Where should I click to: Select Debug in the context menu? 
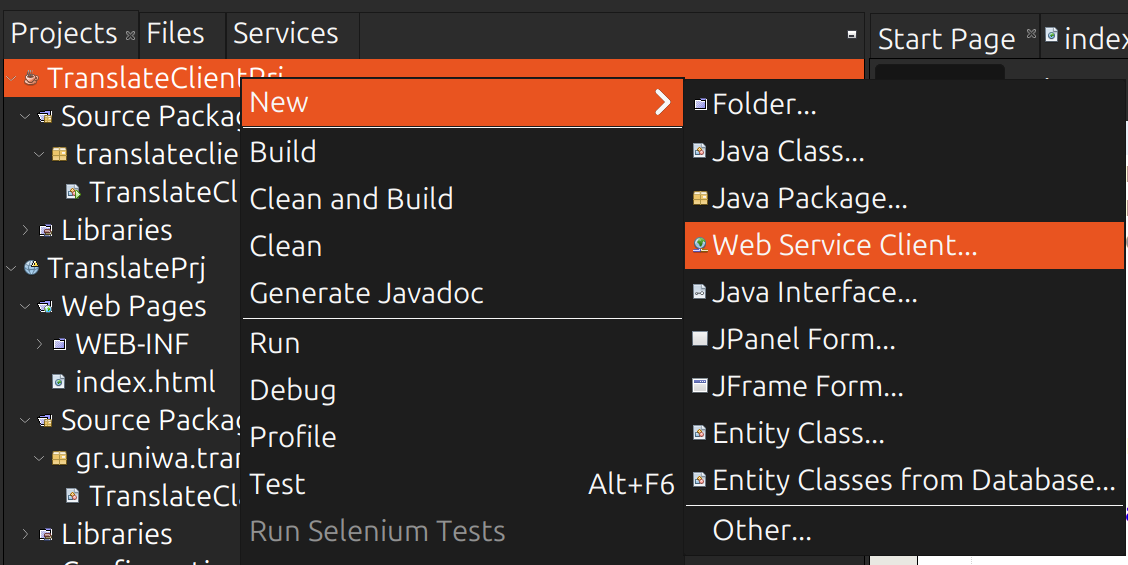click(462, 390)
